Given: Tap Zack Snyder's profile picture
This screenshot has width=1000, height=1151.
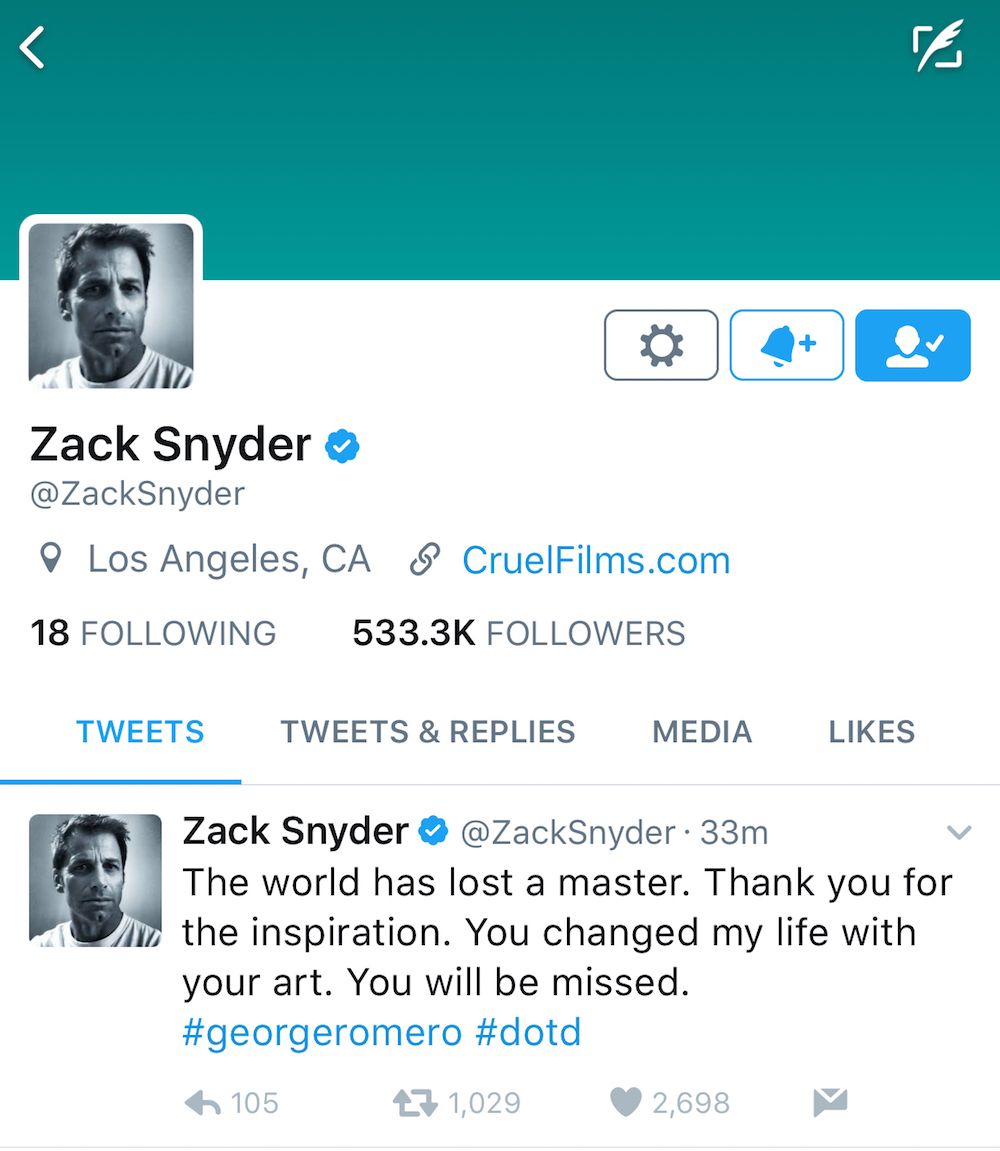Looking at the screenshot, I should point(112,303).
